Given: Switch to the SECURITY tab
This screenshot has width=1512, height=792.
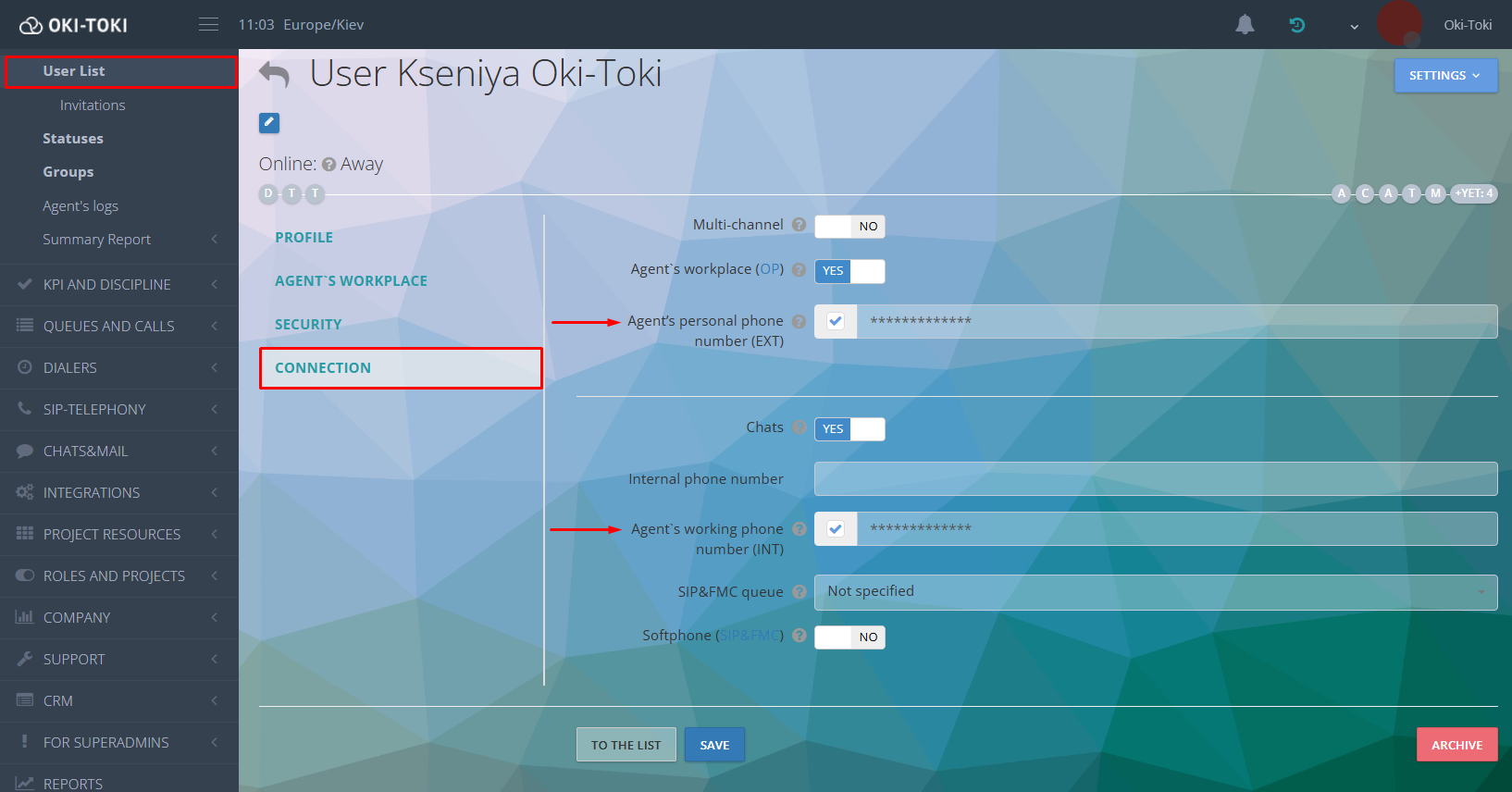Looking at the screenshot, I should pos(308,325).
